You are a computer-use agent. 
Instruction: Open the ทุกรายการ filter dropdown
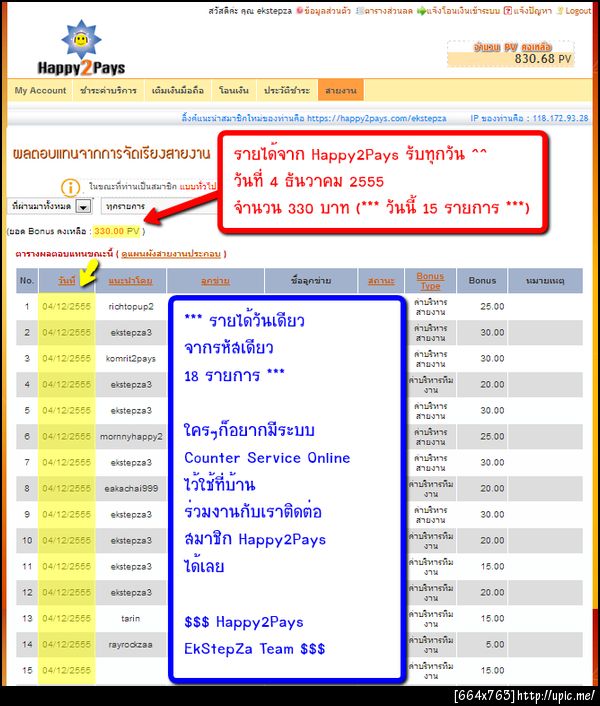tap(160, 206)
